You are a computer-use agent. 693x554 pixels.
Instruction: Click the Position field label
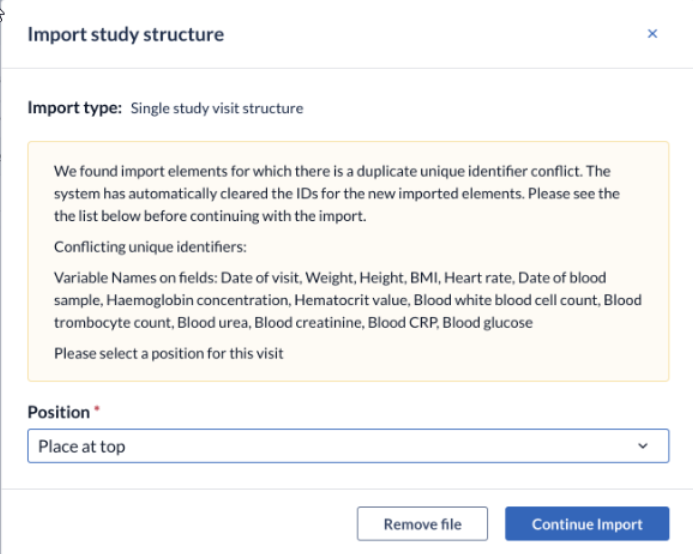click(x=58, y=412)
